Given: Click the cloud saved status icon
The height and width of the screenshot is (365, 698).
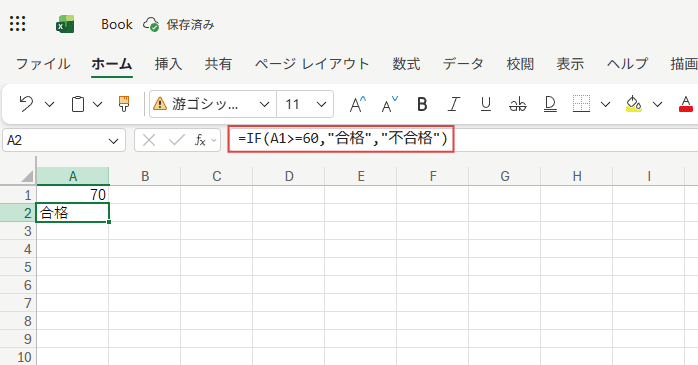Looking at the screenshot, I should point(151,24).
